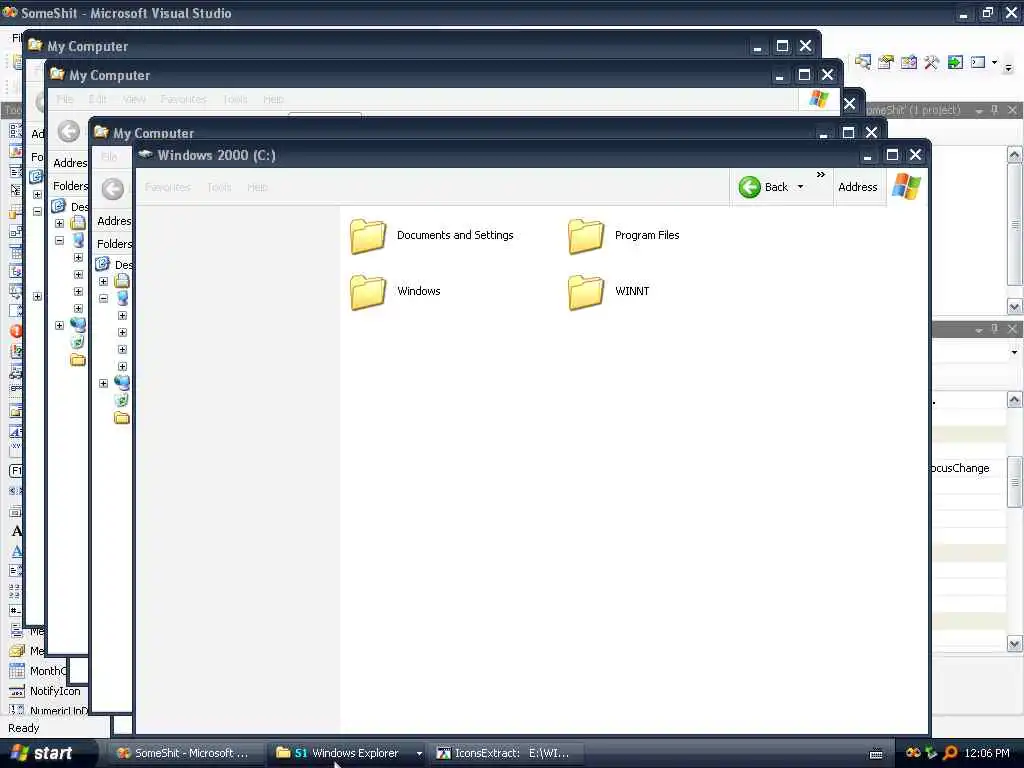Open View menu in the middle My Computer window
Viewport: 1024px width, 768px height.
tap(134, 99)
